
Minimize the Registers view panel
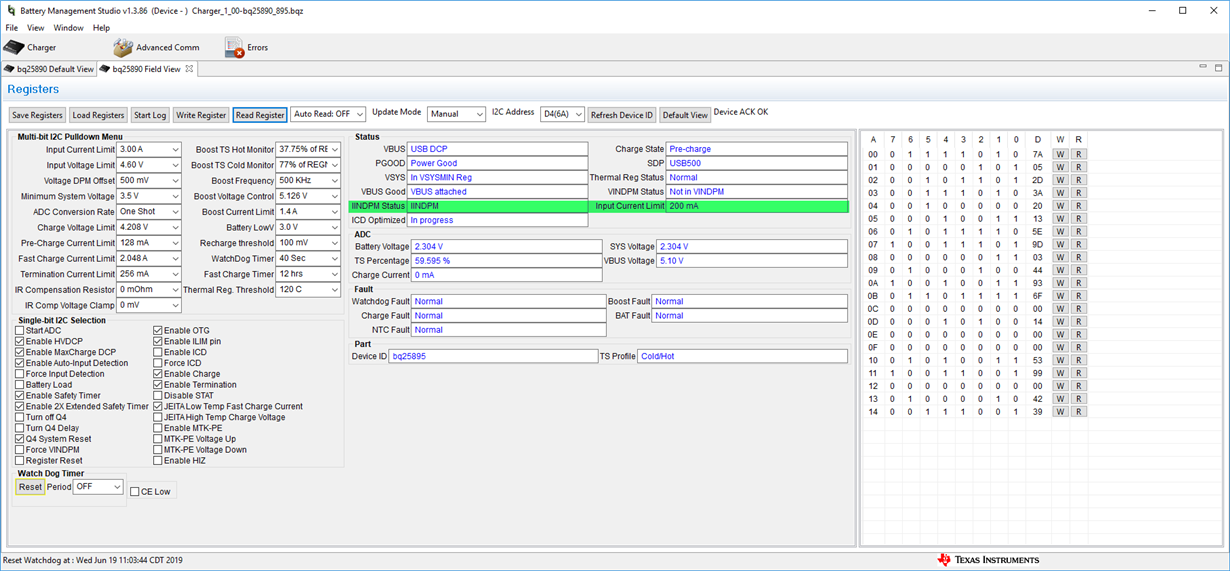click(x=1204, y=69)
